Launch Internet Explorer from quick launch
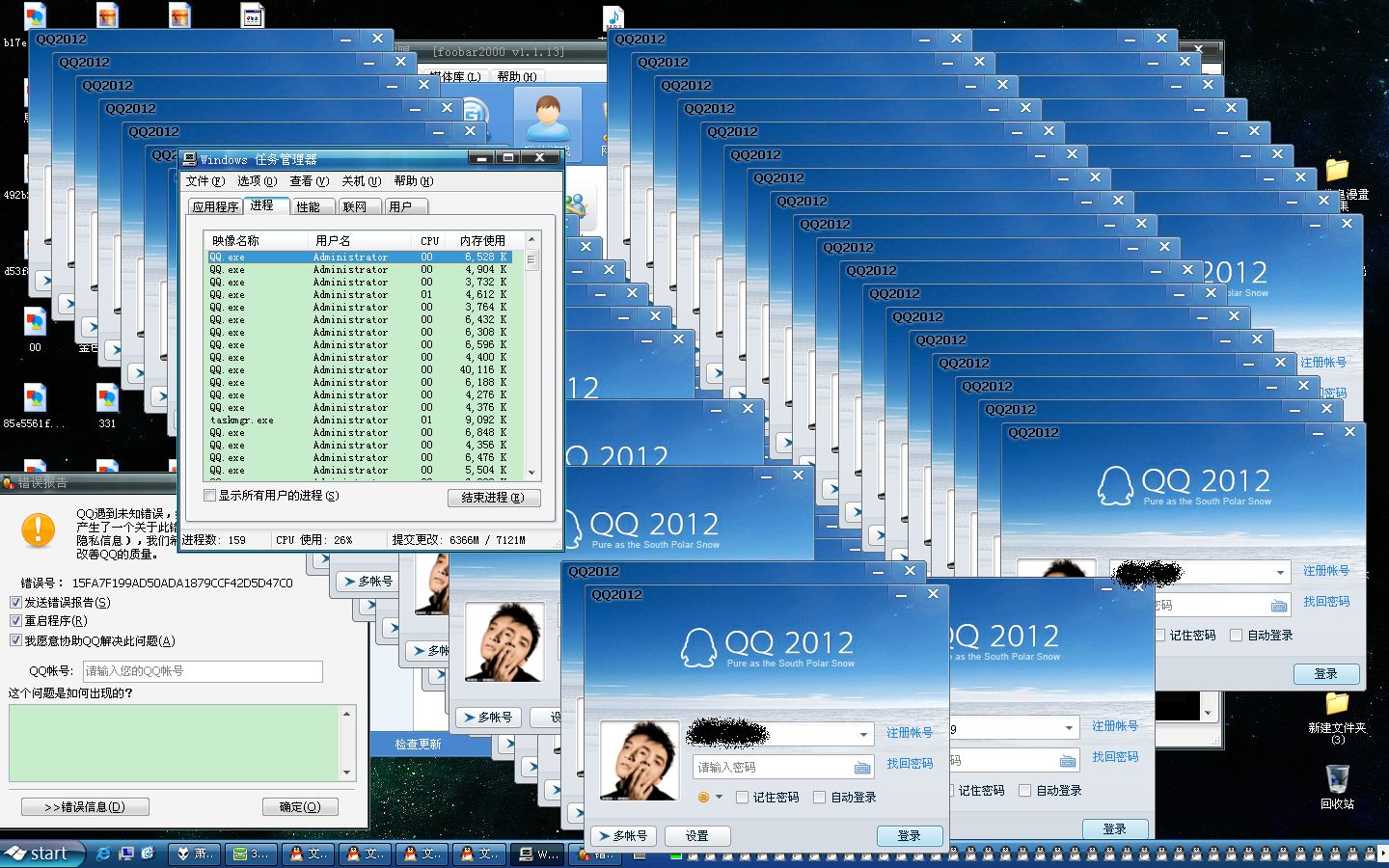Viewport: 1389px width, 868px height. pyautogui.click(x=104, y=854)
